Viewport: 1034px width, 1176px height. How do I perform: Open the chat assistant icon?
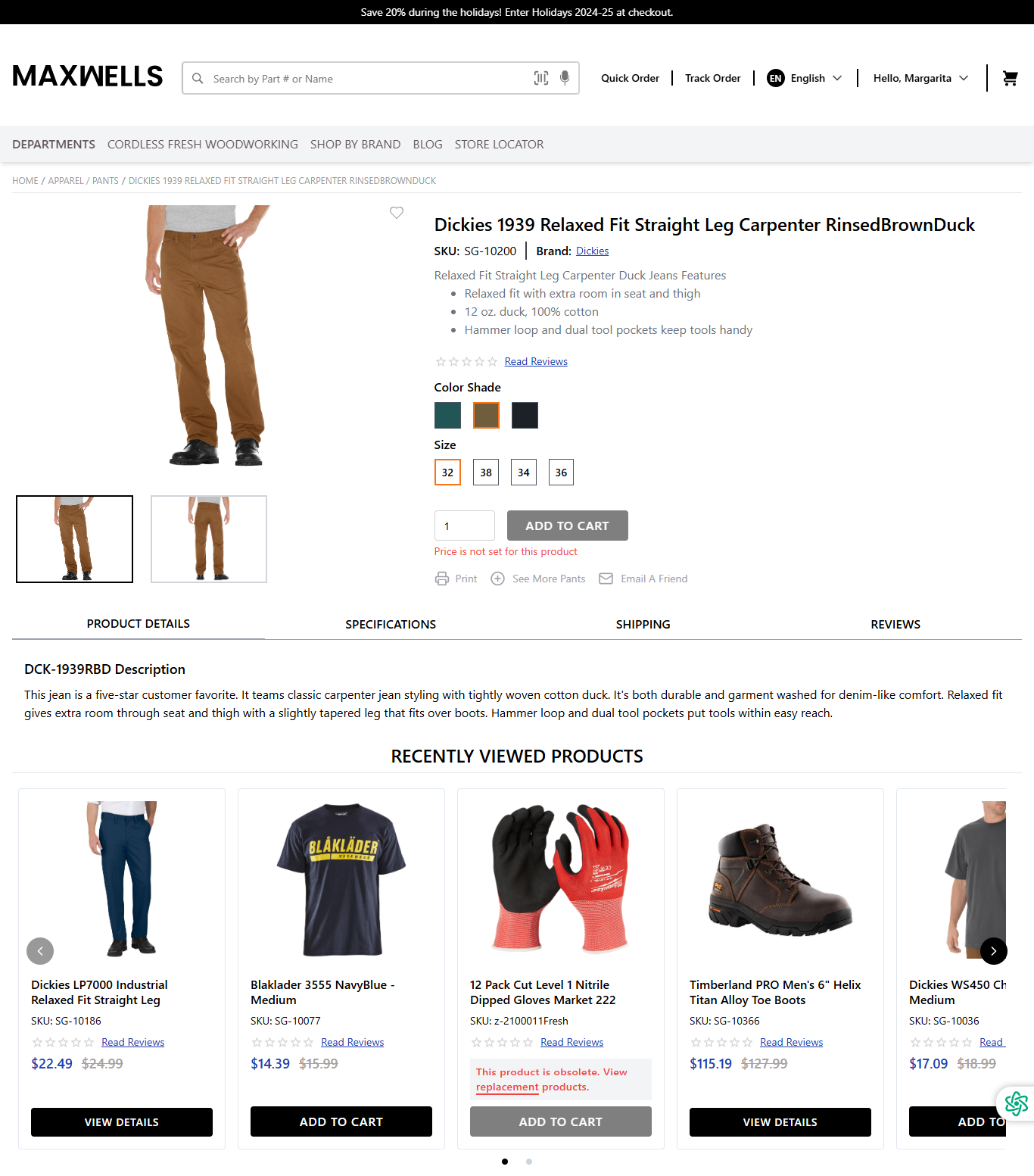pyautogui.click(x=1016, y=1103)
